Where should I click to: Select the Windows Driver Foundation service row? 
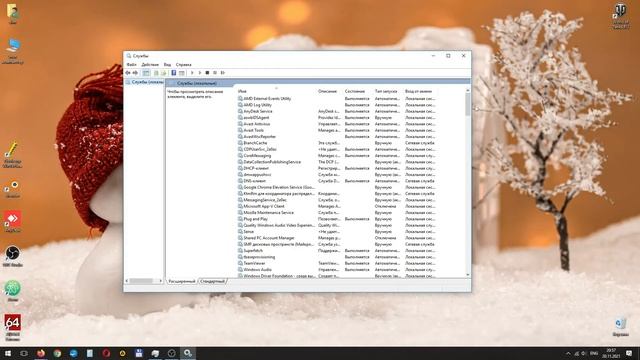pos(337,276)
